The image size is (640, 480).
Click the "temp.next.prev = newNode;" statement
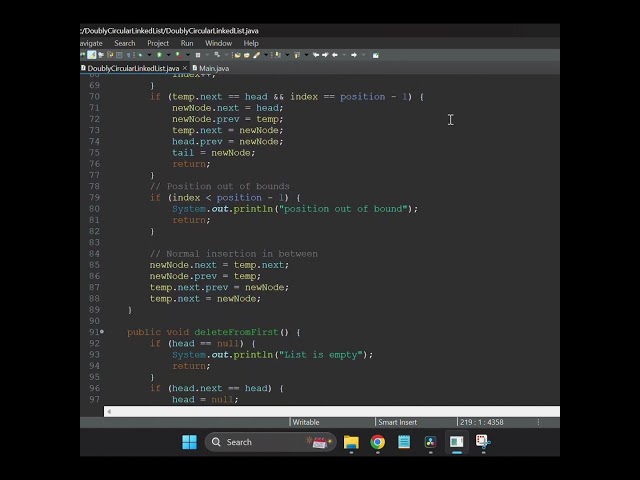(x=219, y=287)
